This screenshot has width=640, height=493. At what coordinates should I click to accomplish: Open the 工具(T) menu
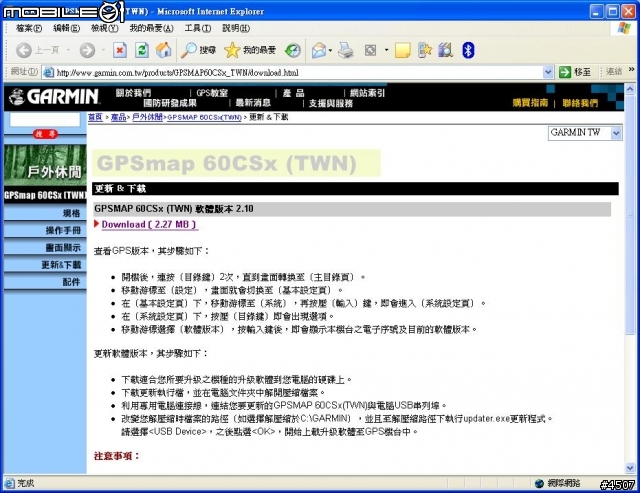(x=198, y=28)
